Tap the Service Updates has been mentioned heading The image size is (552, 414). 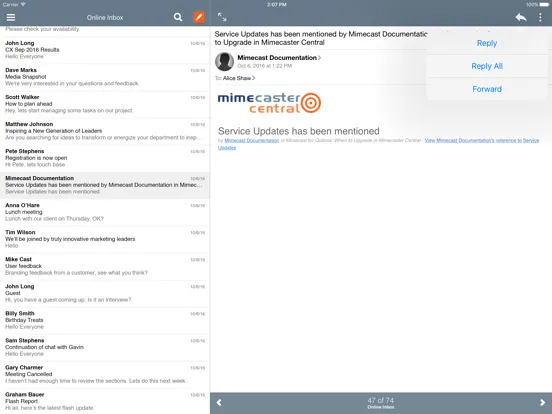299,131
